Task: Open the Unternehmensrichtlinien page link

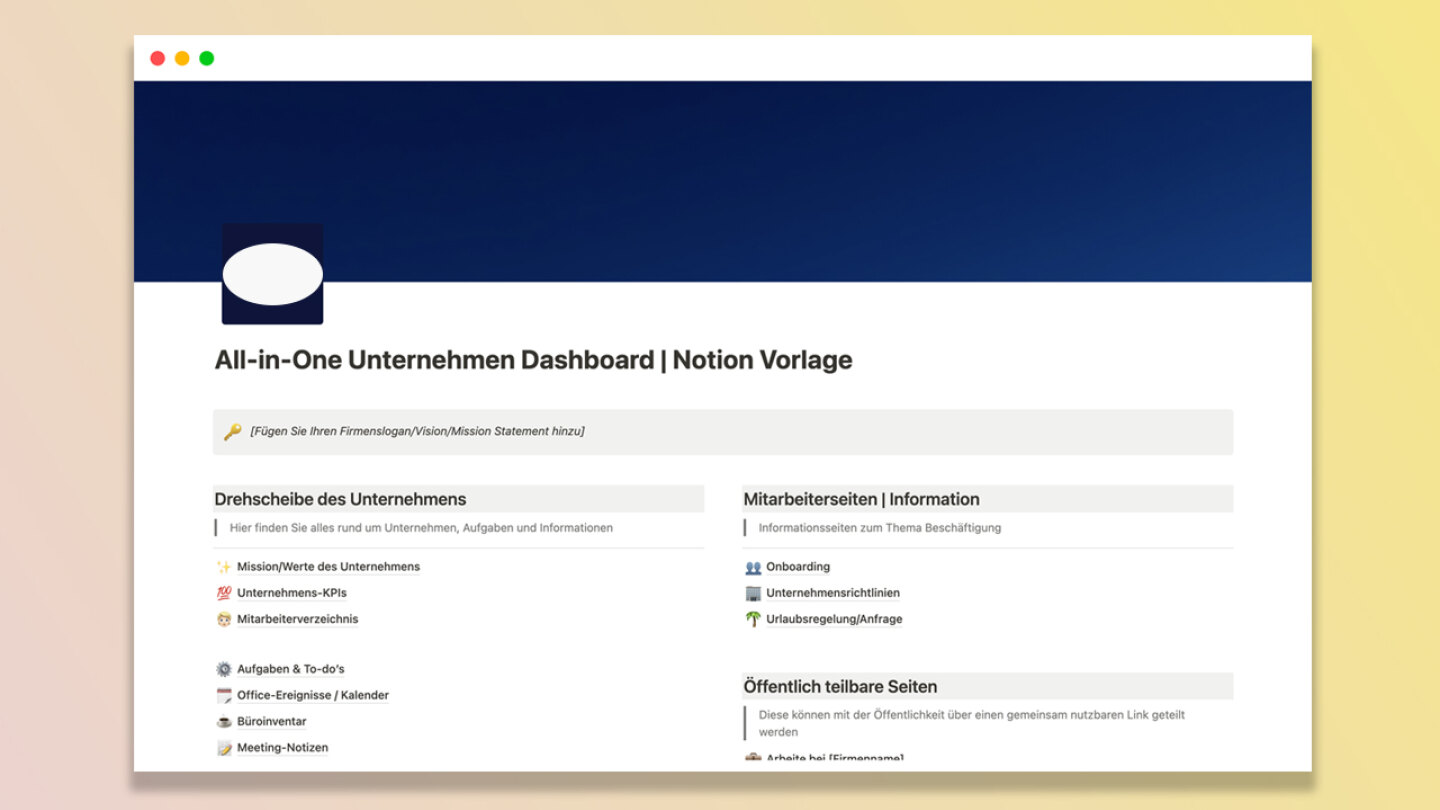Action: [x=833, y=593]
